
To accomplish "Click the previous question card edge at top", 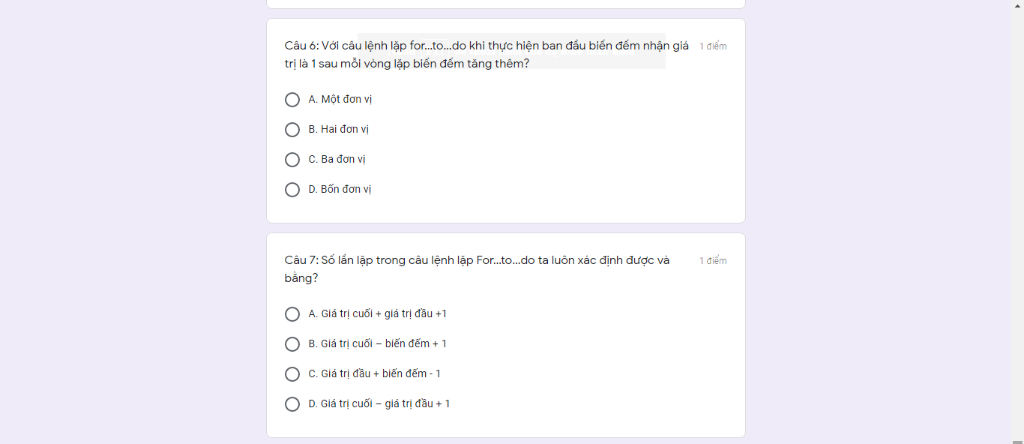I will click(505, 4).
